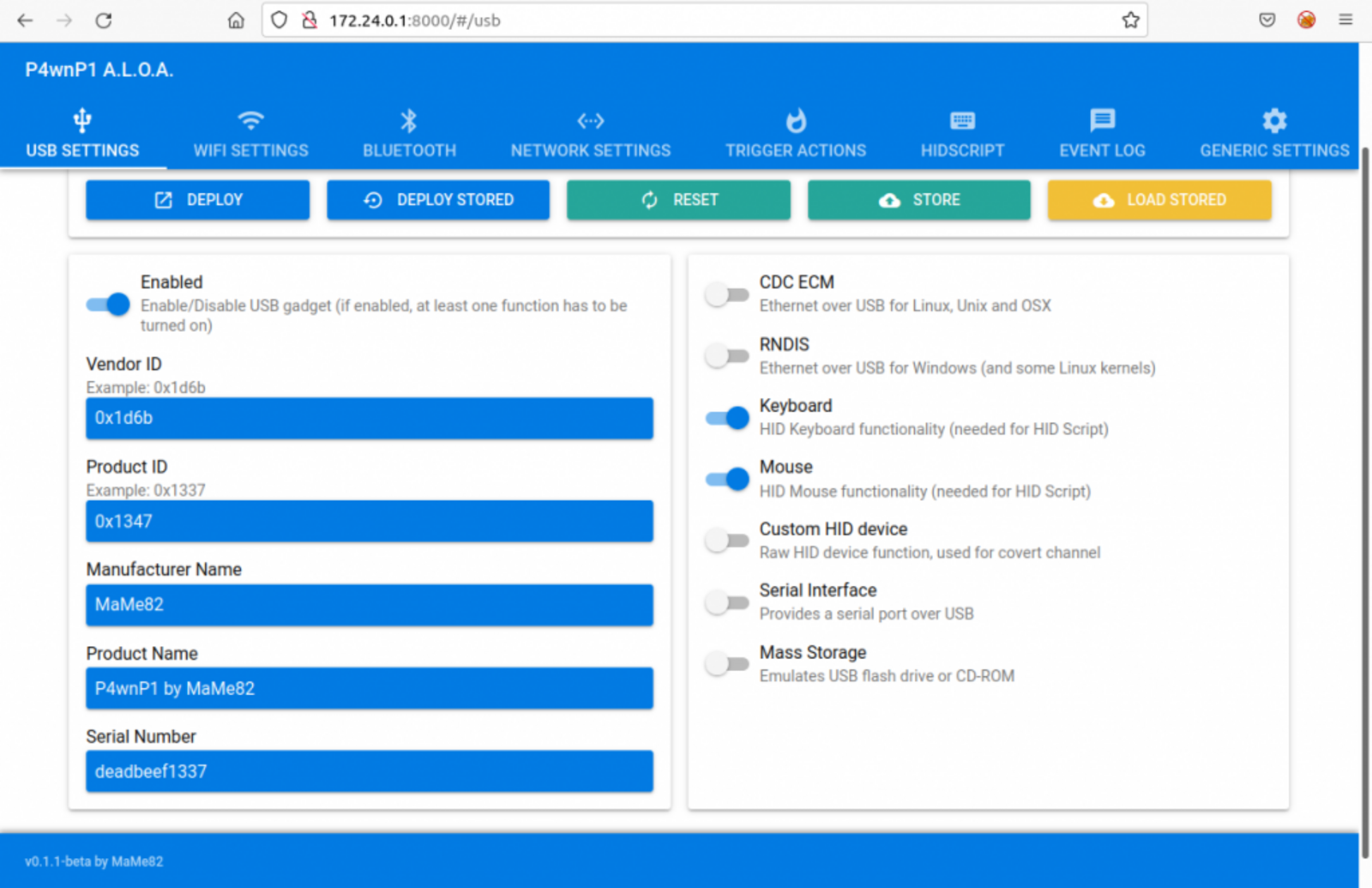Open the HIDScript tab
This screenshot has height=888, width=1372.
[x=962, y=134]
